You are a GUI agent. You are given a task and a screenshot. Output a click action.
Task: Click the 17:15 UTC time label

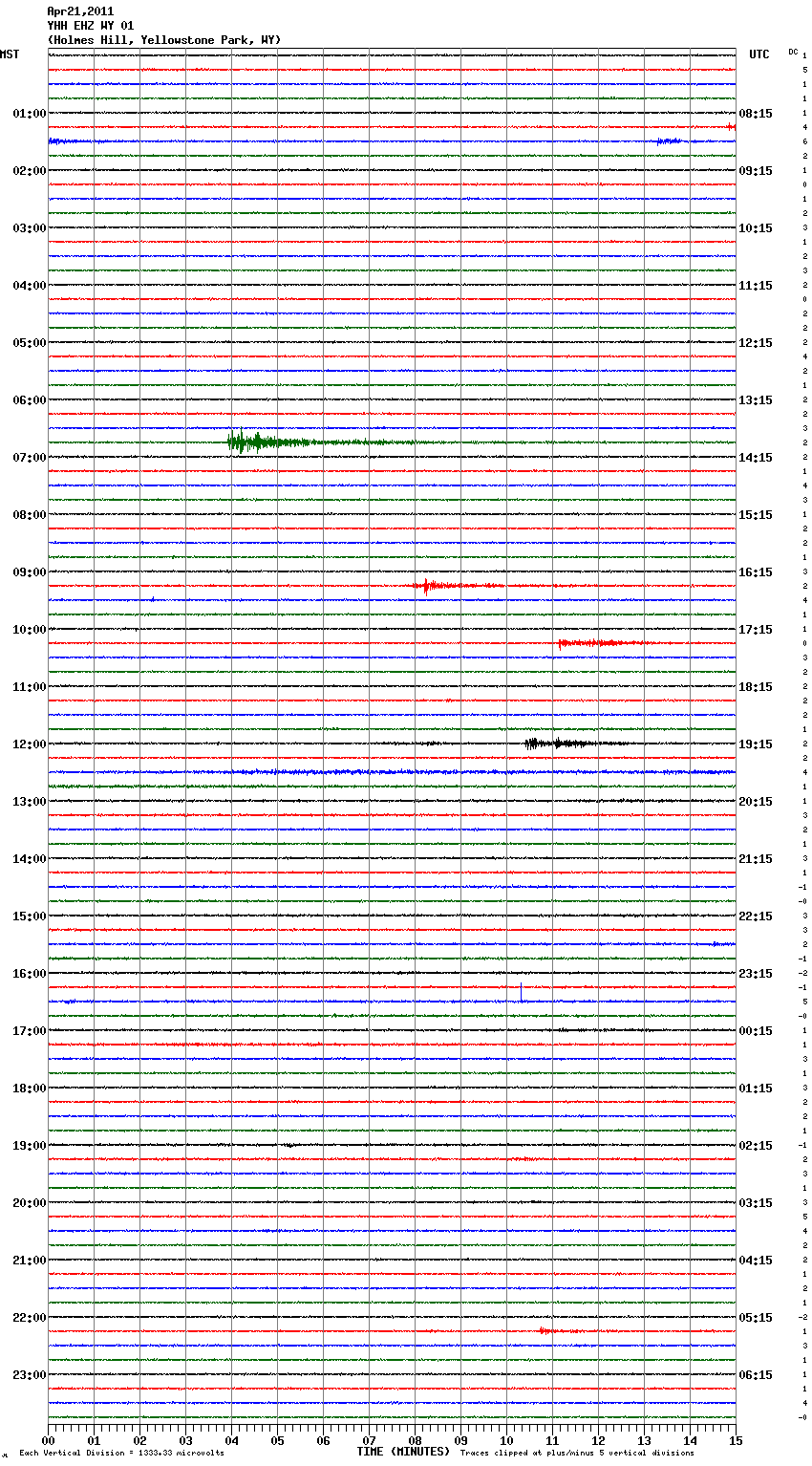[x=756, y=630]
